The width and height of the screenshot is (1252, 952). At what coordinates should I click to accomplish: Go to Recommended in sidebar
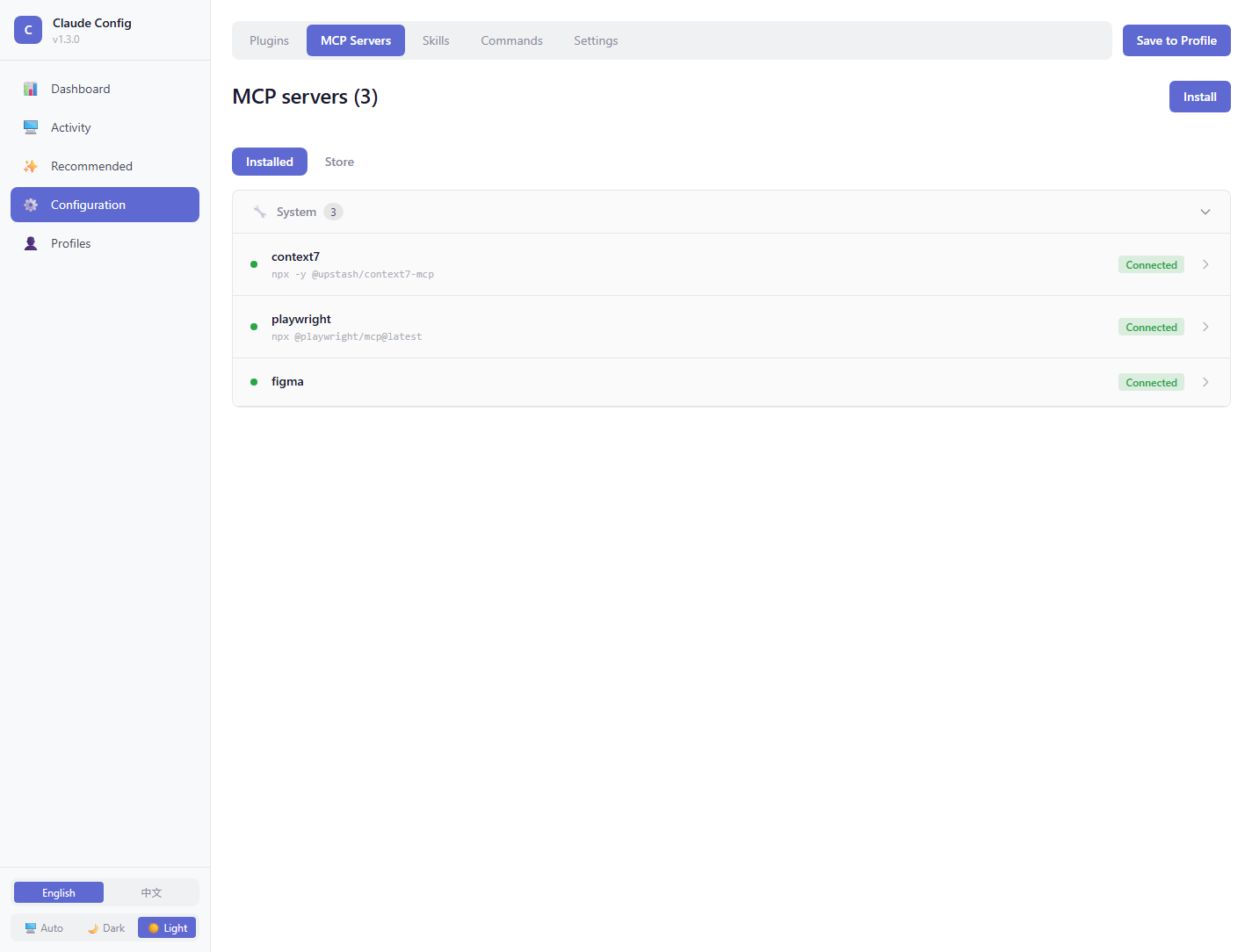(105, 166)
